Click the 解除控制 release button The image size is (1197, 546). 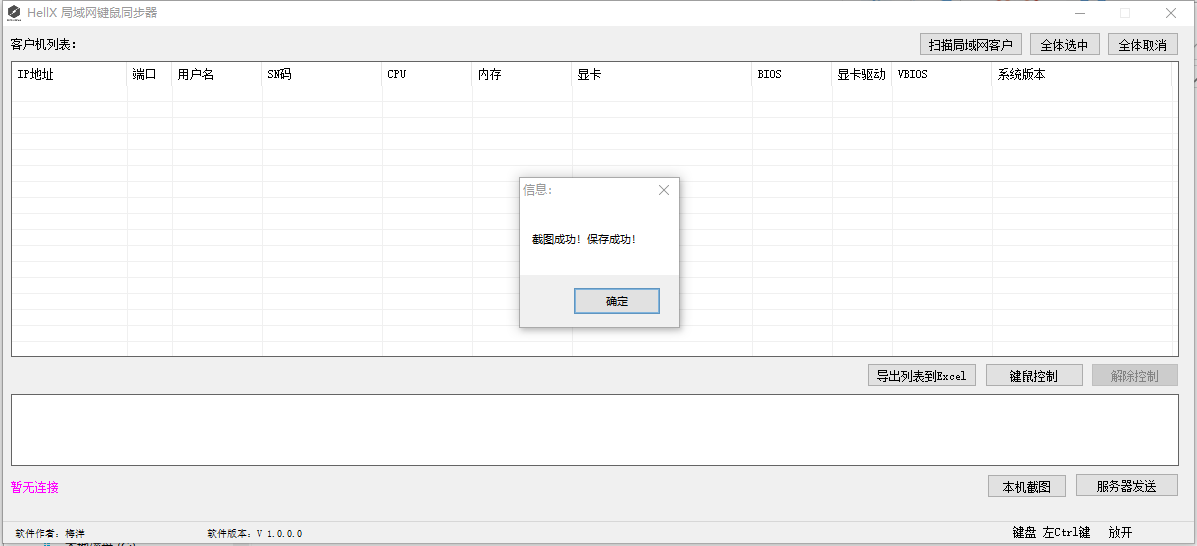1134,376
